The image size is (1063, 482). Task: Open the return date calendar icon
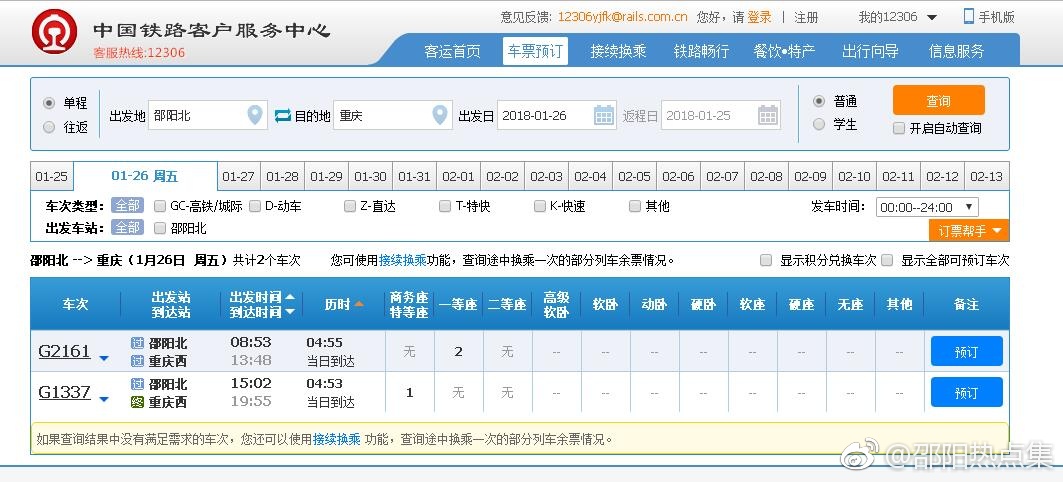pyautogui.click(x=767, y=115)
